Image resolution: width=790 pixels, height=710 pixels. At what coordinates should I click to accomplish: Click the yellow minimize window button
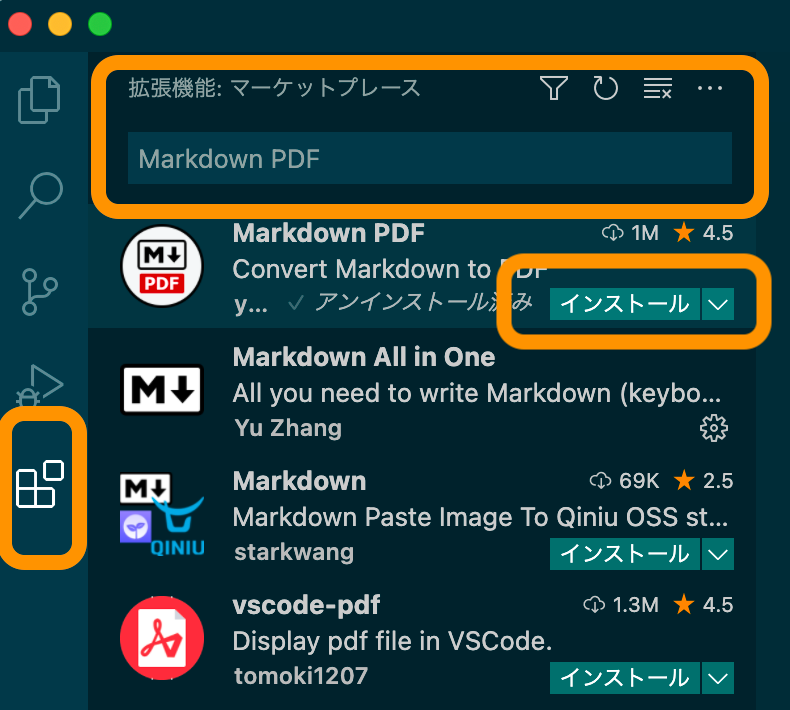pos(60,24)
